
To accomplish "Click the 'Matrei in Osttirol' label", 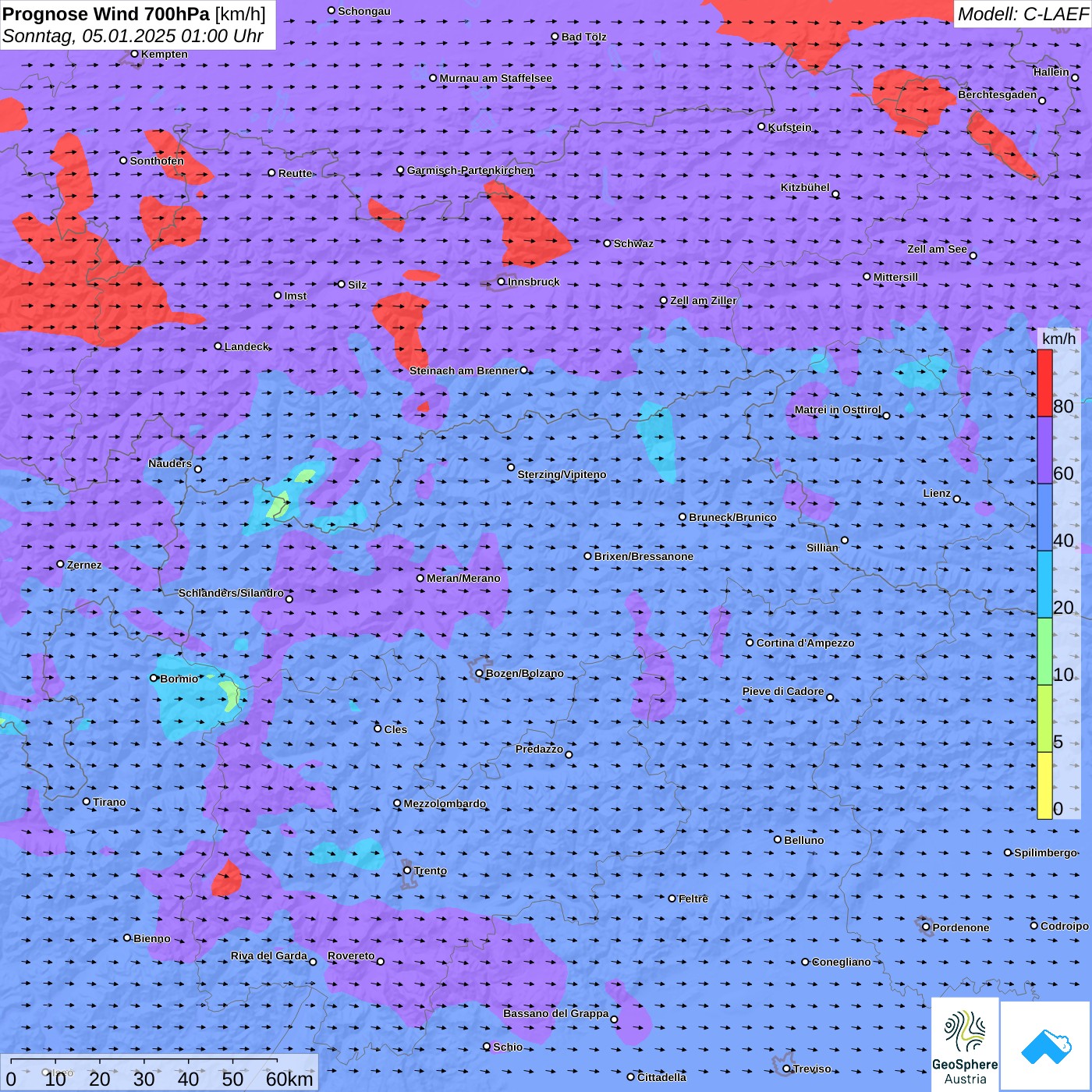I will (x=838, y=409).
